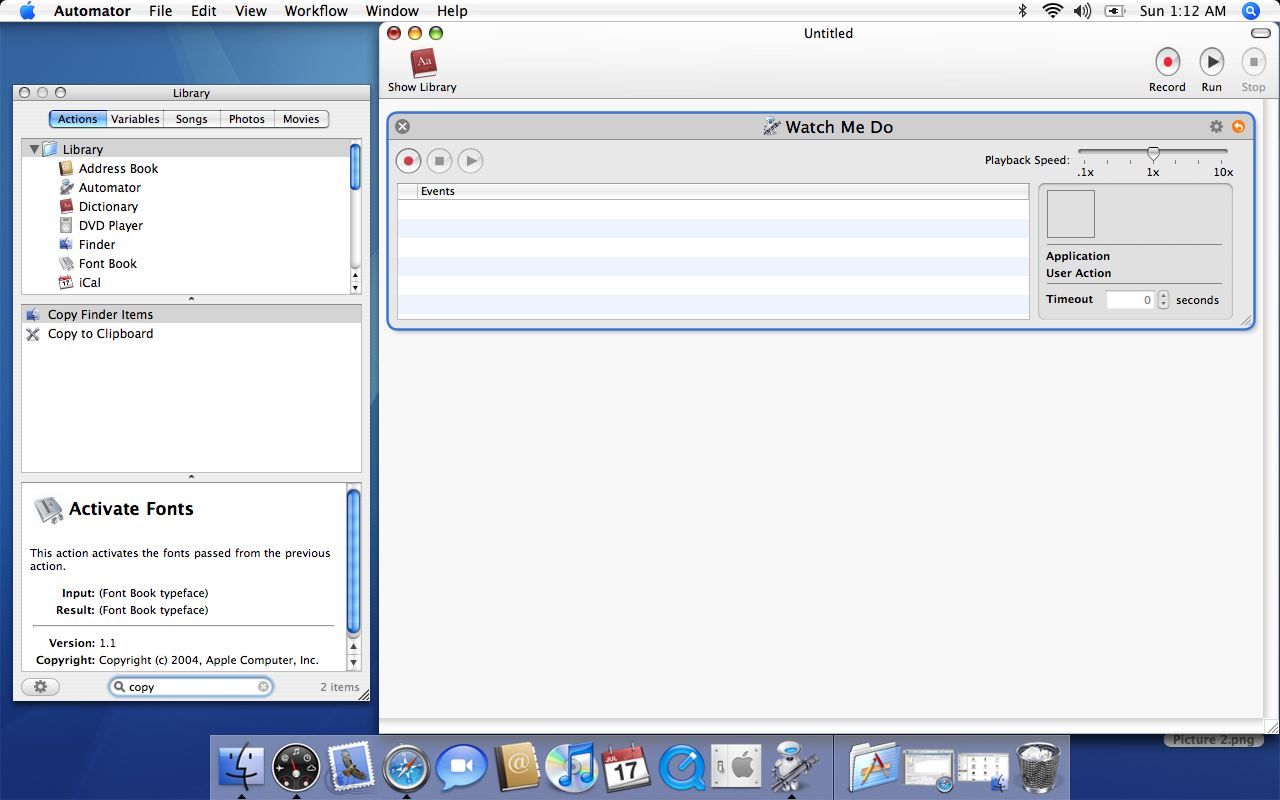1280x800 pixels.
Task: Click the Bluetooth icon in the menu bar
Action: pyautogui.click(x=1022, y=11)
